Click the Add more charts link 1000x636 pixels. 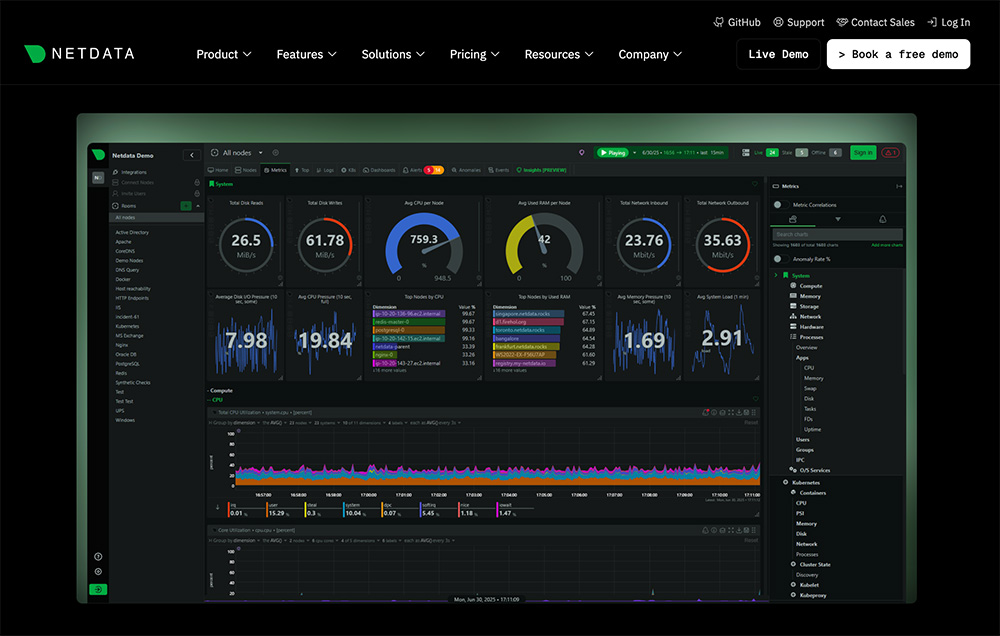(886, 245)
